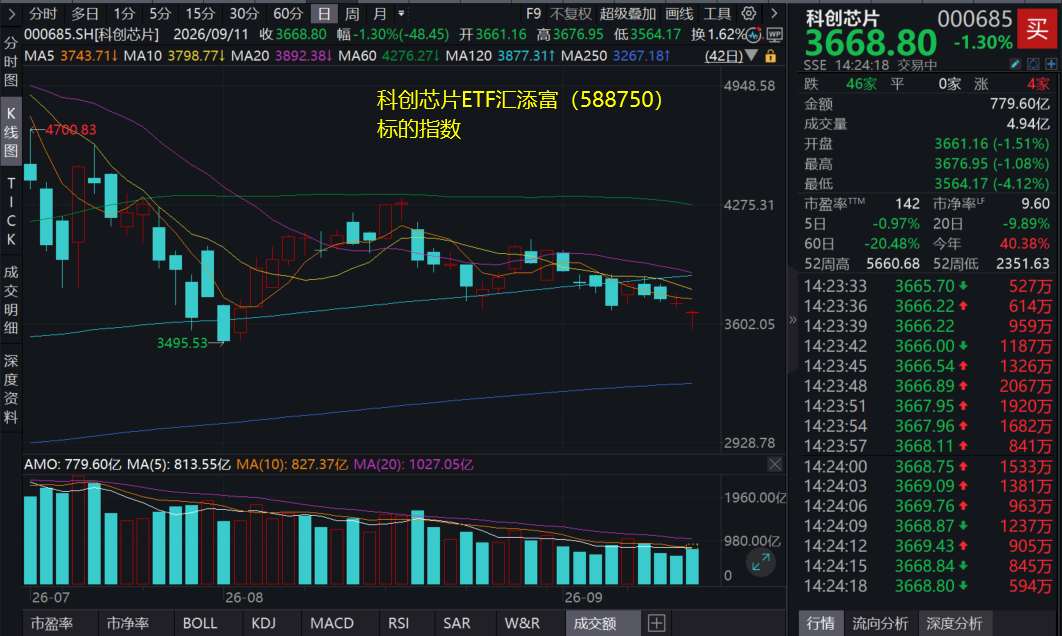Switch to 分时 timeframe

point(43,14)
